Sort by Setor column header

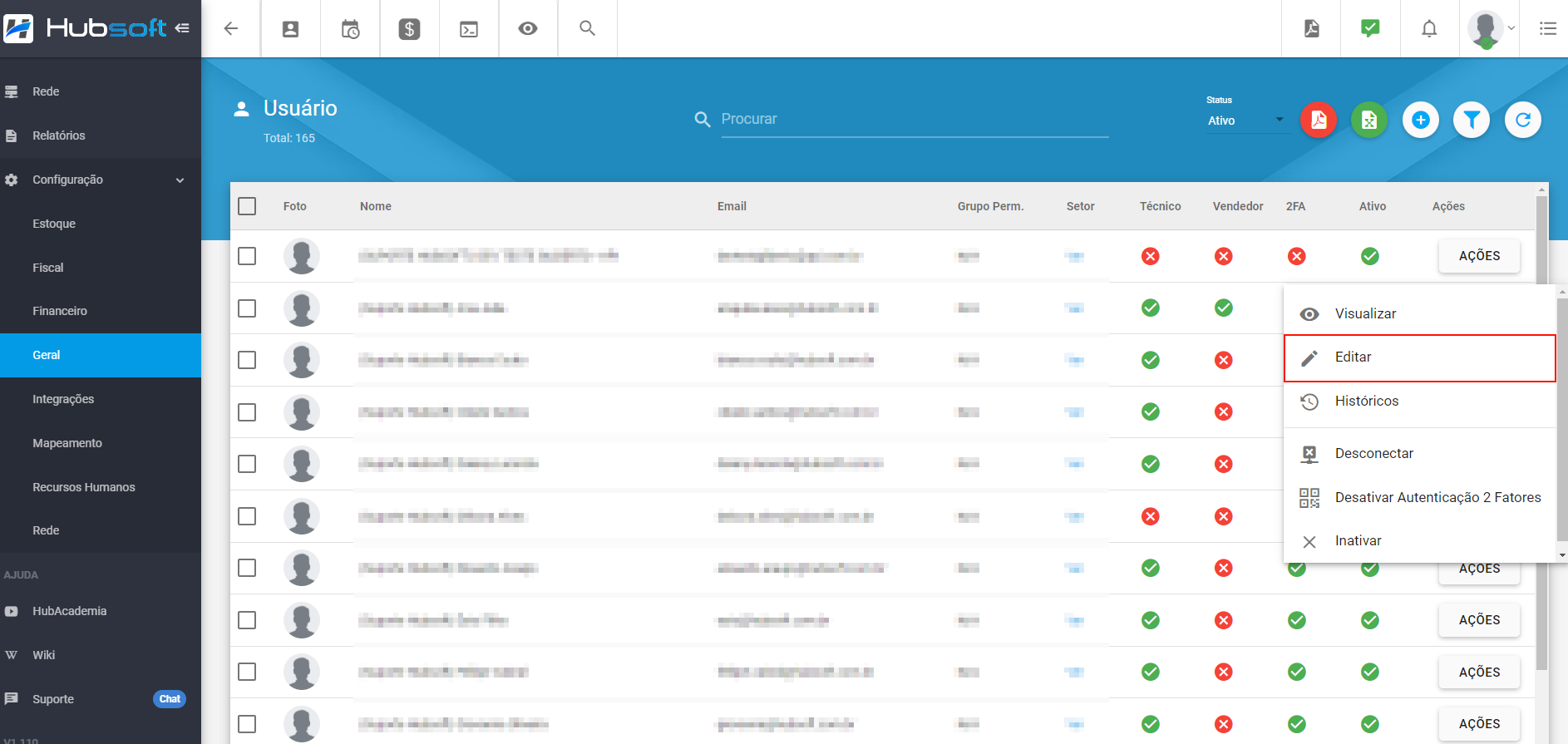[x=1081, y=206]
